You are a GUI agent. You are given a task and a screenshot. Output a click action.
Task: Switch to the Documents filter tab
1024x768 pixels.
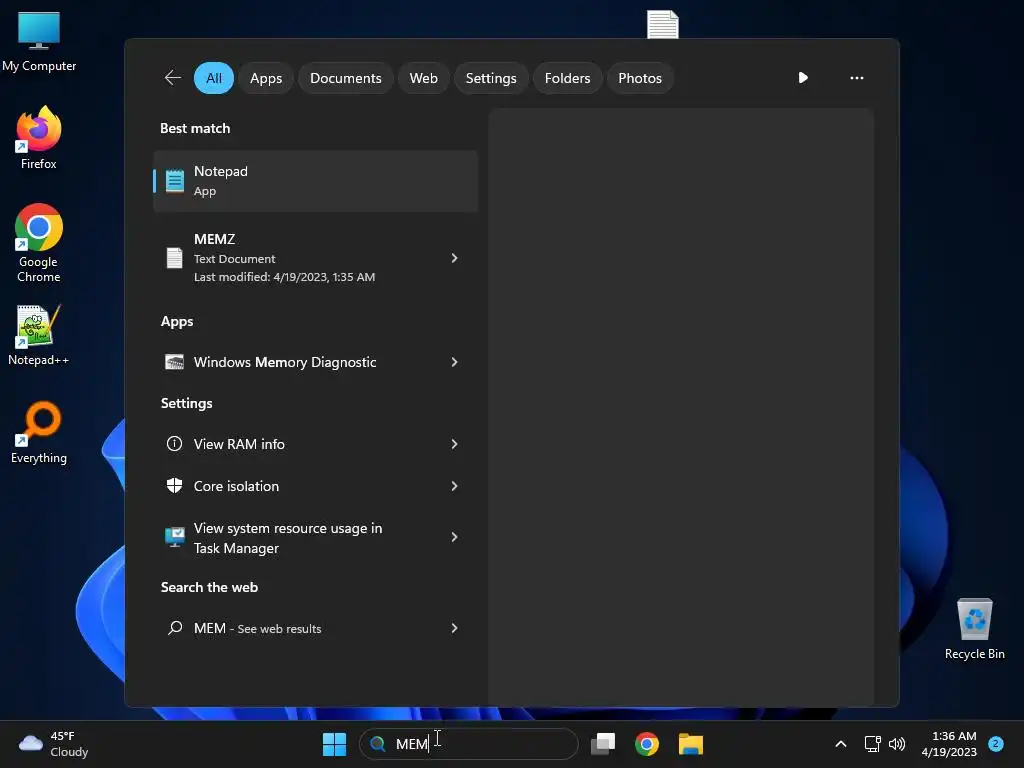pyautogui.click(x=345, y=78)
